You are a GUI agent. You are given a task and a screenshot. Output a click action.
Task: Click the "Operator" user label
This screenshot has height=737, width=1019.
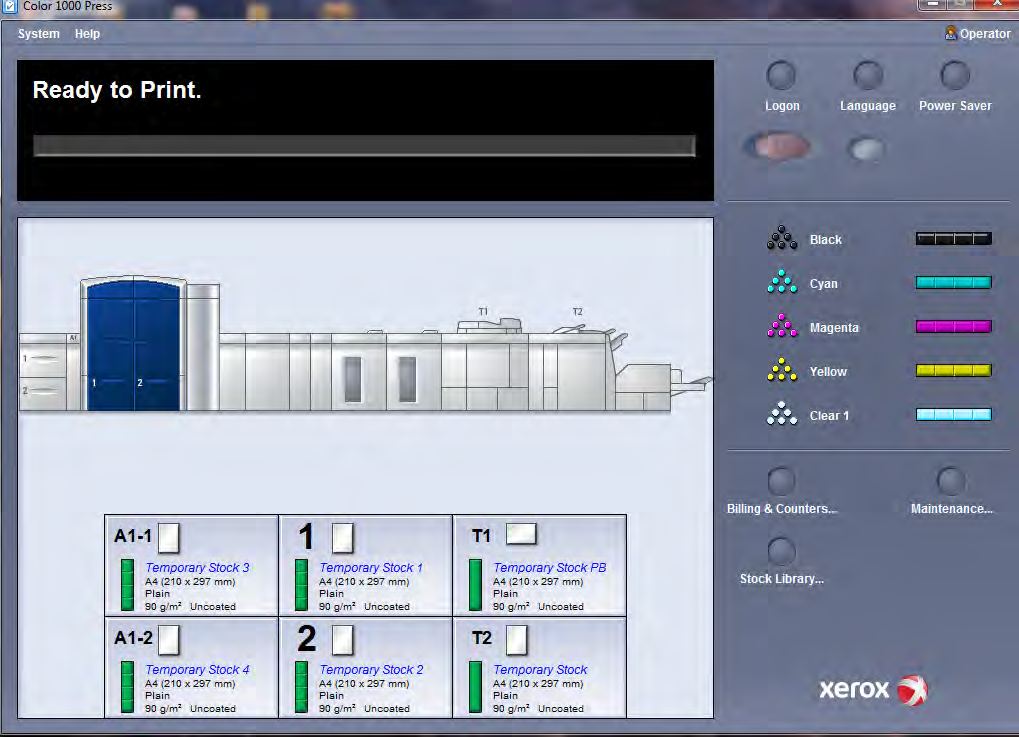pyautogui.click(x=985, y=34)
